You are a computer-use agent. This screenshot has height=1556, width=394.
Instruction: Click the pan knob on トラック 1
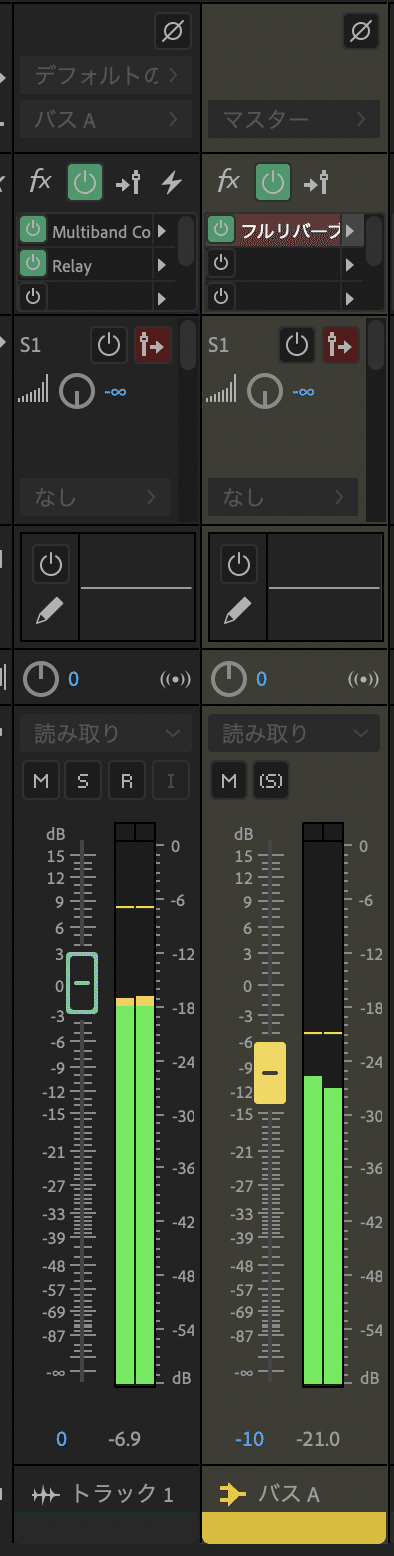pos(41,680)
